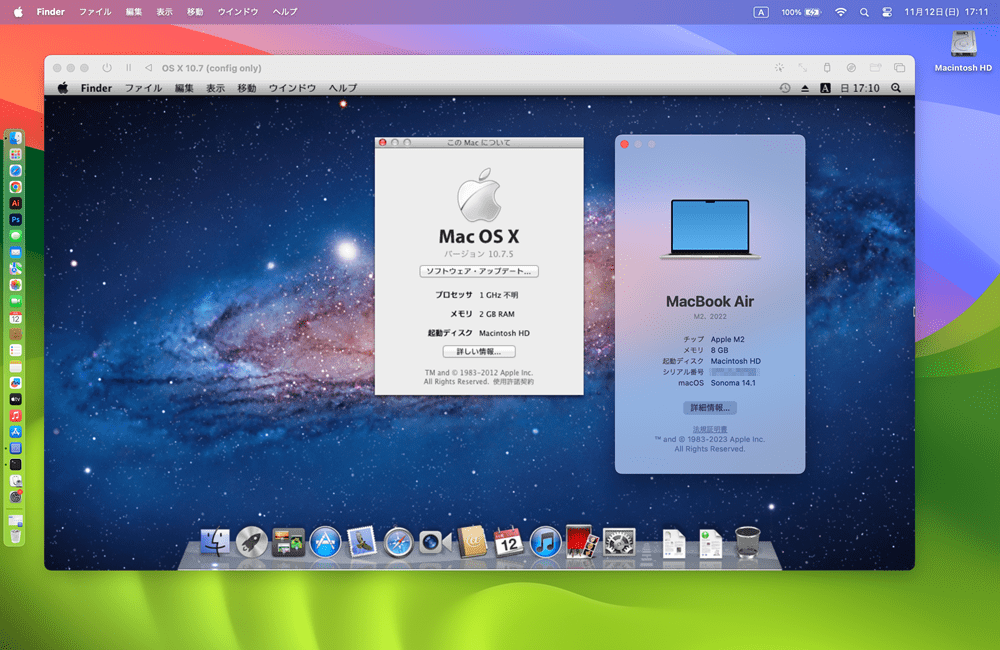Screen dimensions: 1000x650
Task: Open guest ファイル menu
Action: click(143, 88)
